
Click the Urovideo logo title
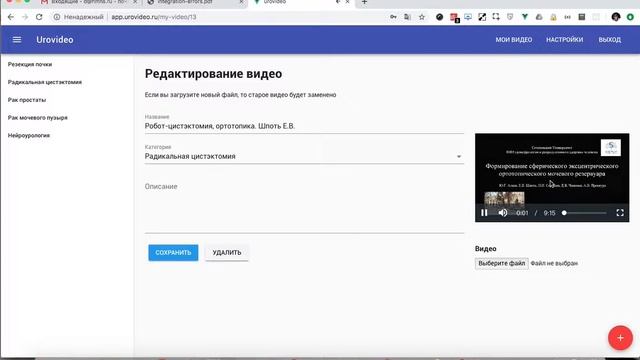(x=55, y=40)
